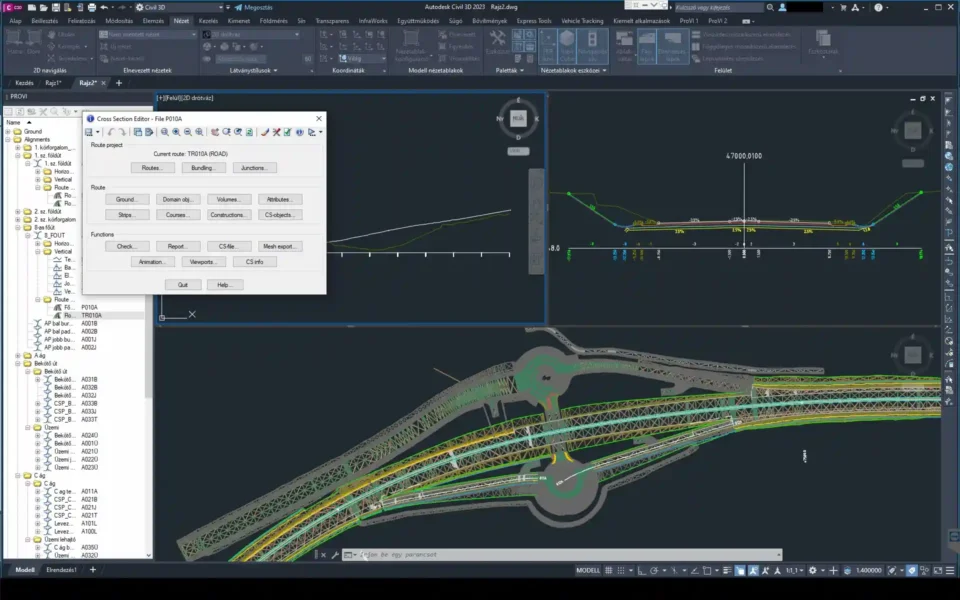This screenshot has height=600, width=960.
Task: Click the save icon in Cross Section Editor toolbar
Action: click(89, 132)
